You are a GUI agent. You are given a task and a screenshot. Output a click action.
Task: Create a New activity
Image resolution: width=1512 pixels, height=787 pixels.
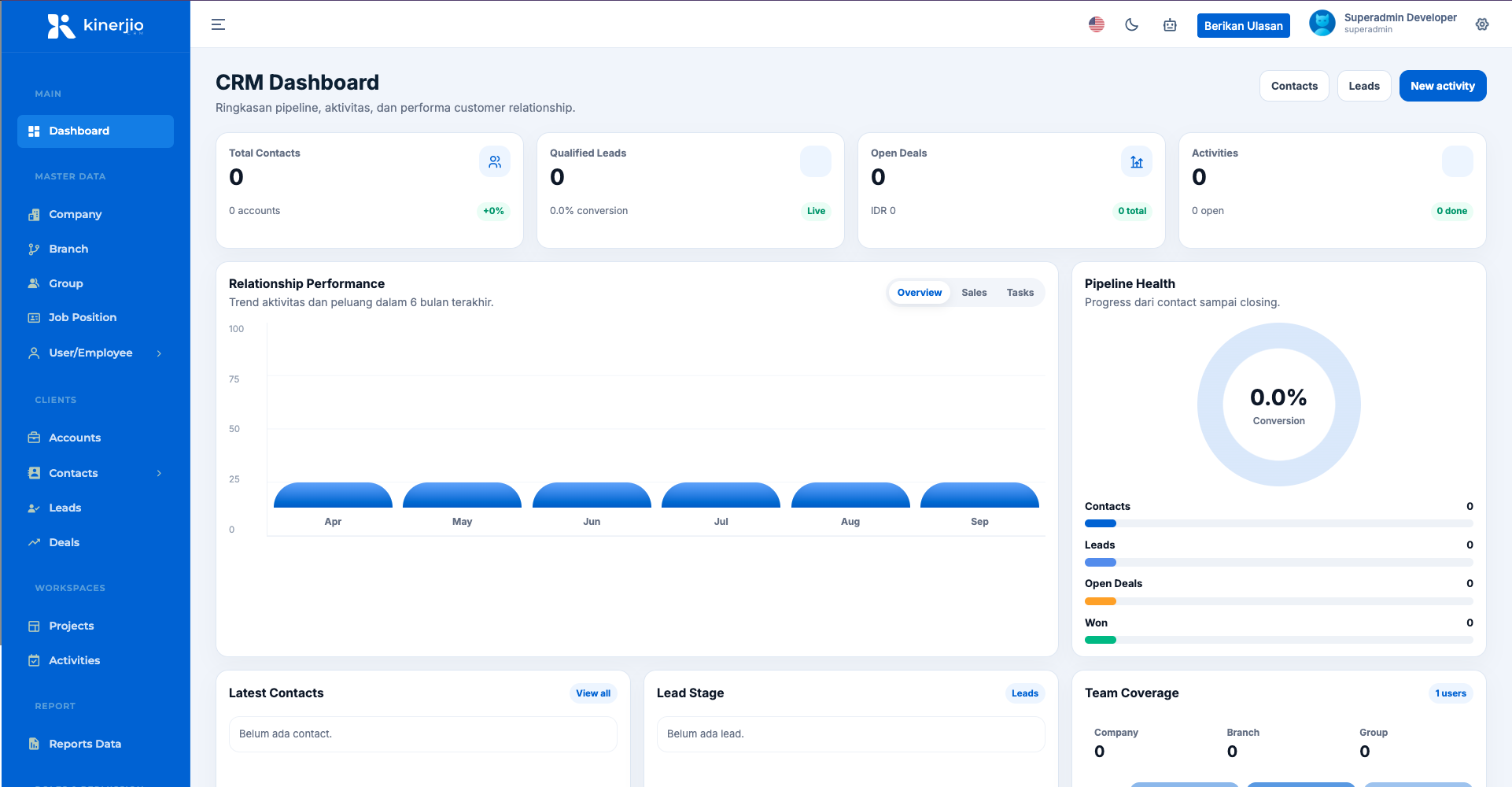click(1443, 86)
